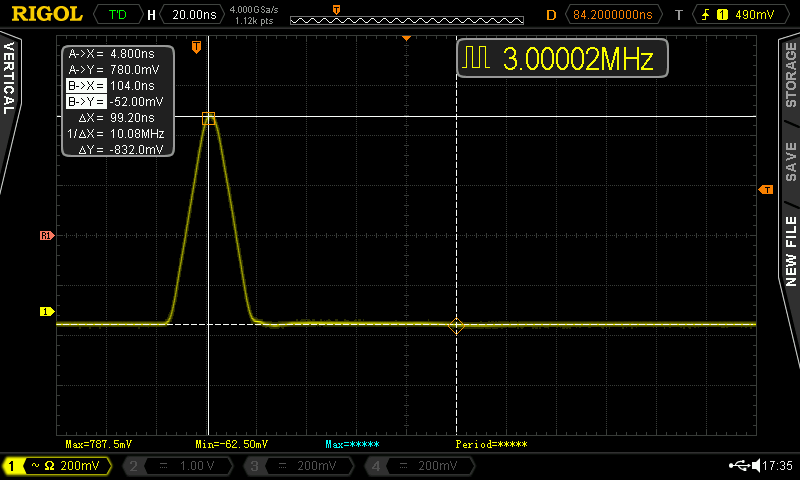Click the frequency counter pulse icon
The height and width of the screenshot is (480, 800).
pyautogui.click(x=479, y=59)
